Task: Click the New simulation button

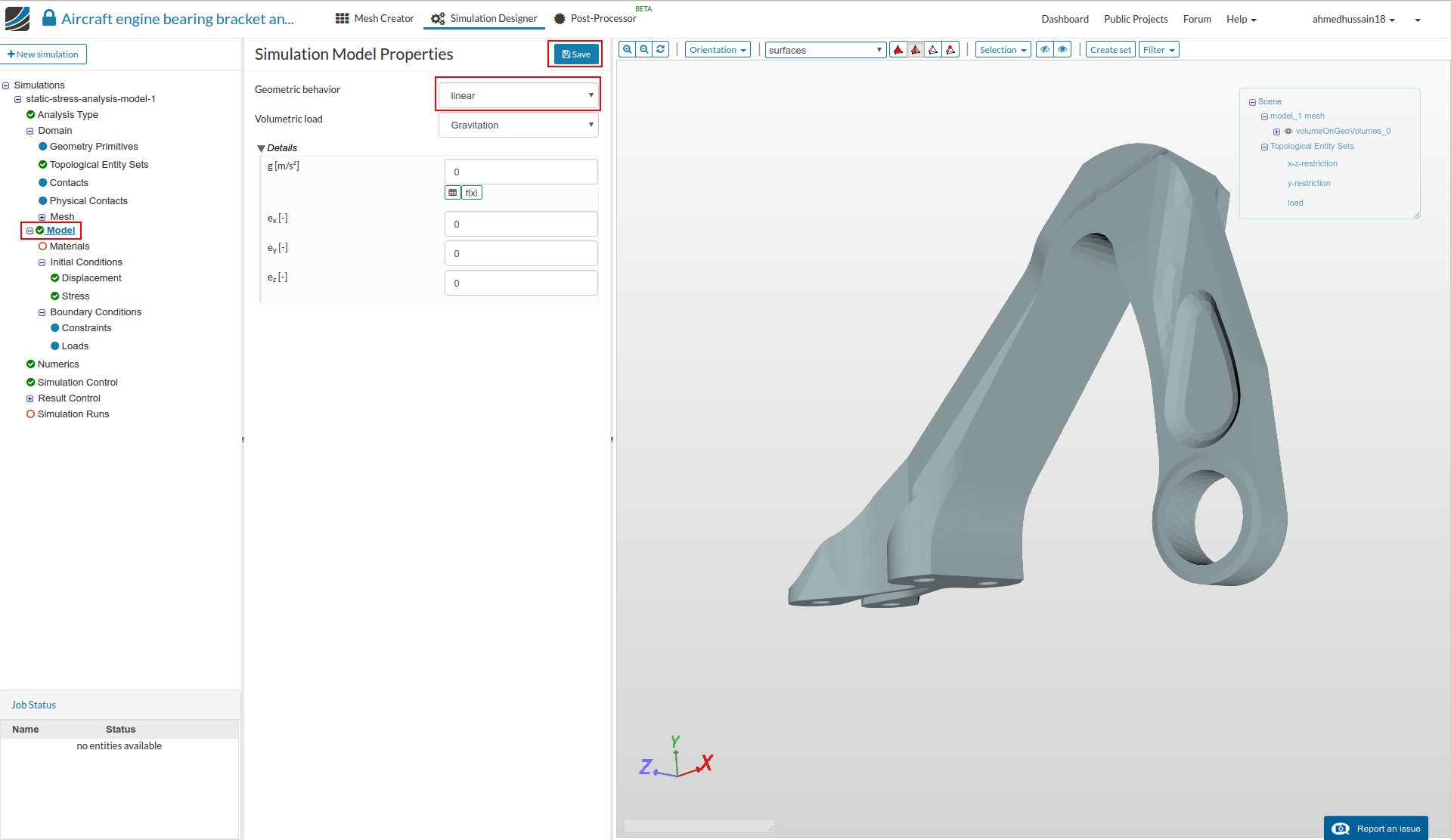Action: tap(44, 54)
